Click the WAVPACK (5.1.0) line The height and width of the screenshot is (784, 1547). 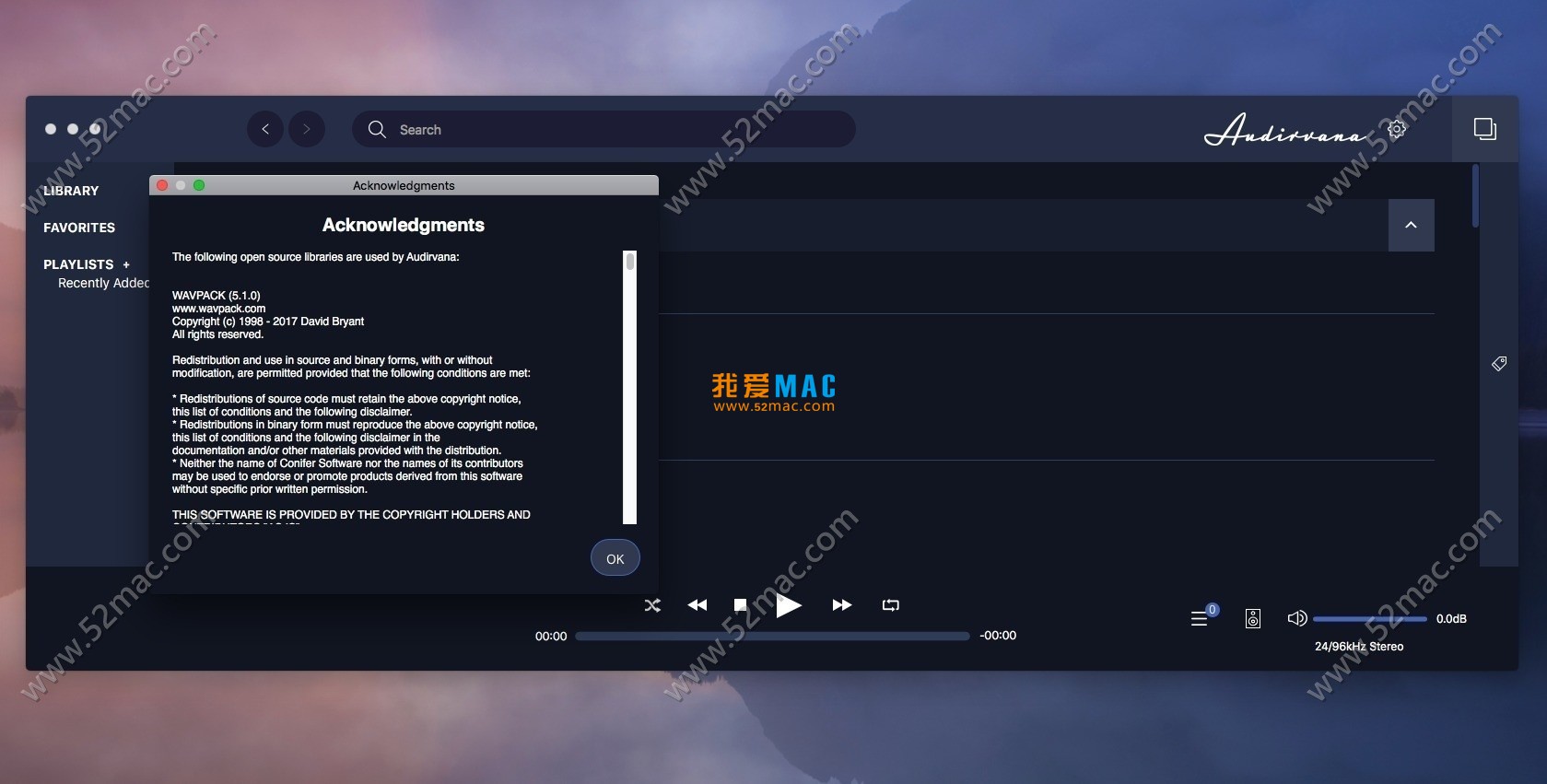coord(217,296)
